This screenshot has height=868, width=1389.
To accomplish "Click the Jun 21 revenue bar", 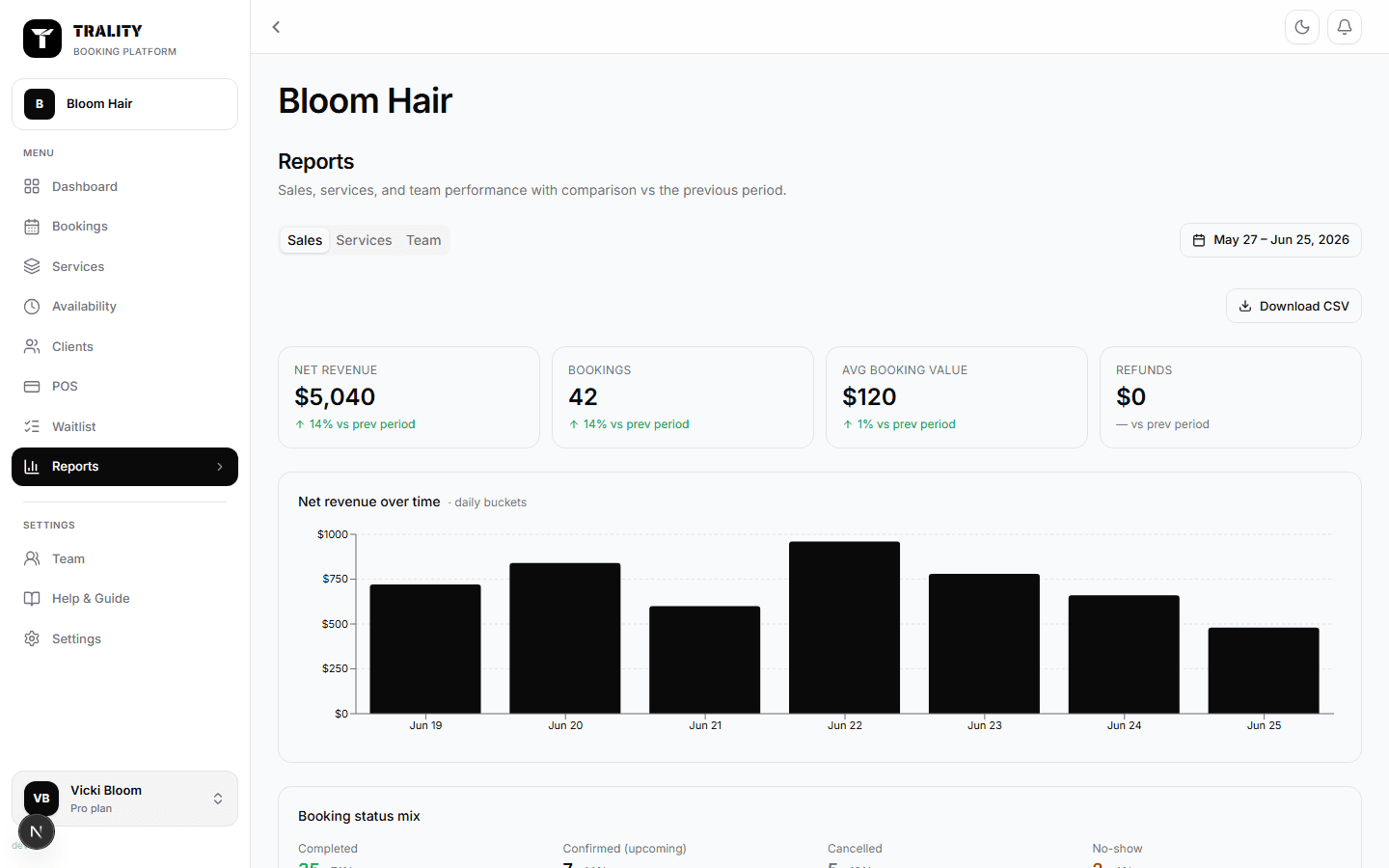I will pyautogui.click(x=705, y=660).
